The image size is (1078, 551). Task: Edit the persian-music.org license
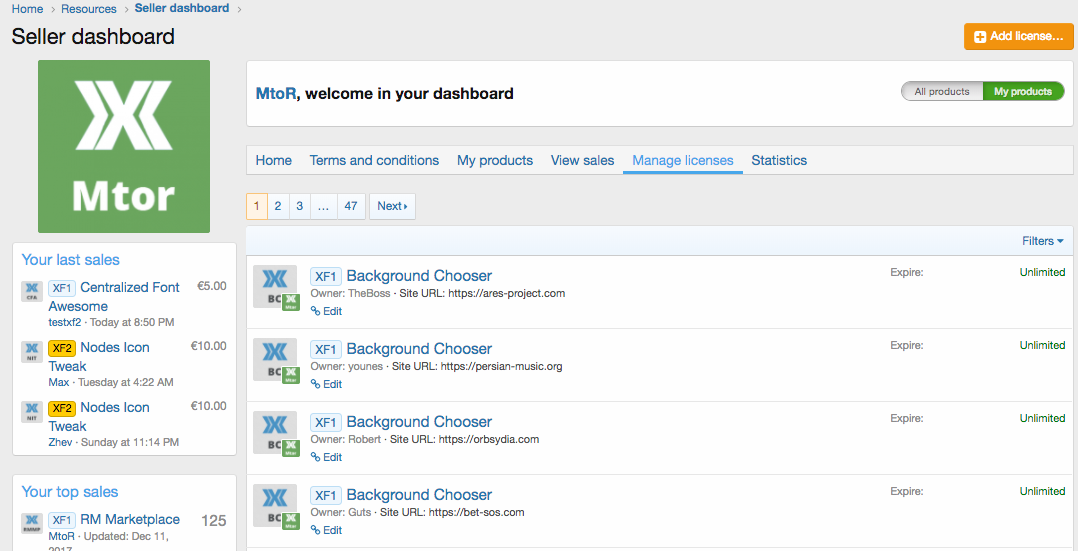[327, 384]
